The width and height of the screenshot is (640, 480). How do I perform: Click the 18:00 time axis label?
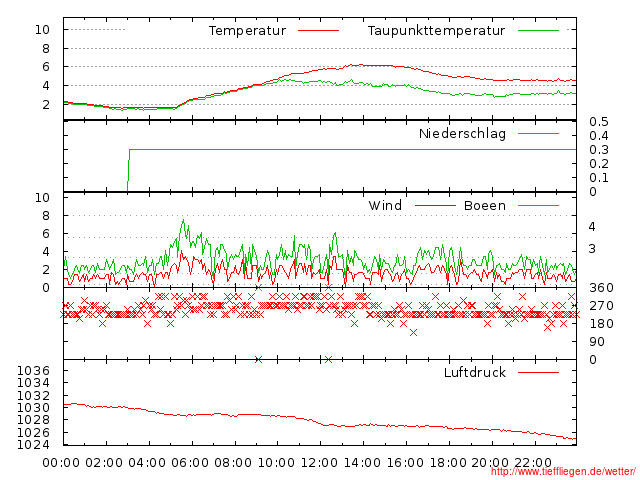point(448,463)
